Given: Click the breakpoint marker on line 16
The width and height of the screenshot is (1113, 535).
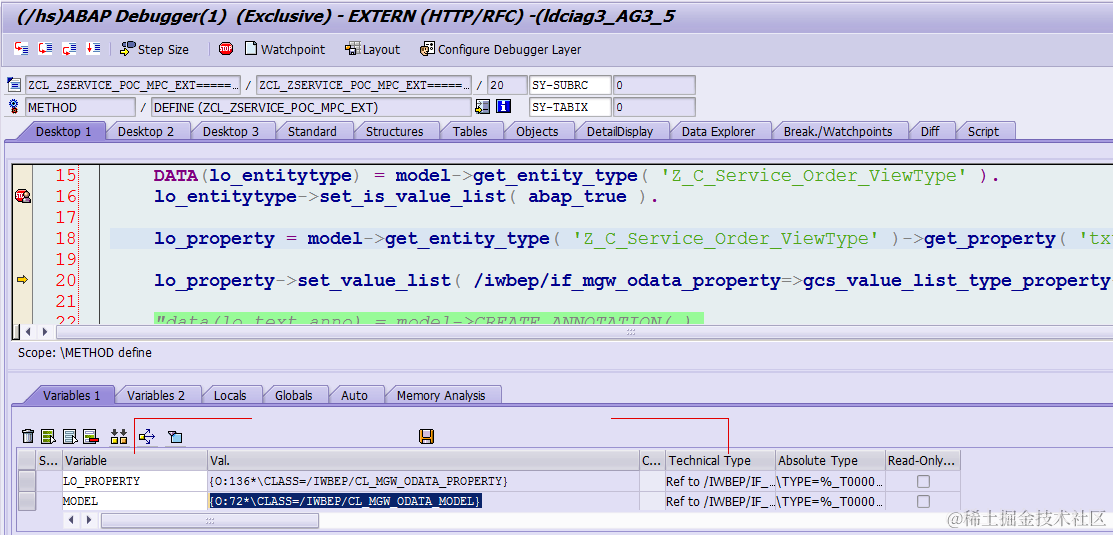Looking at the screenshot, I should click(23, 197).
